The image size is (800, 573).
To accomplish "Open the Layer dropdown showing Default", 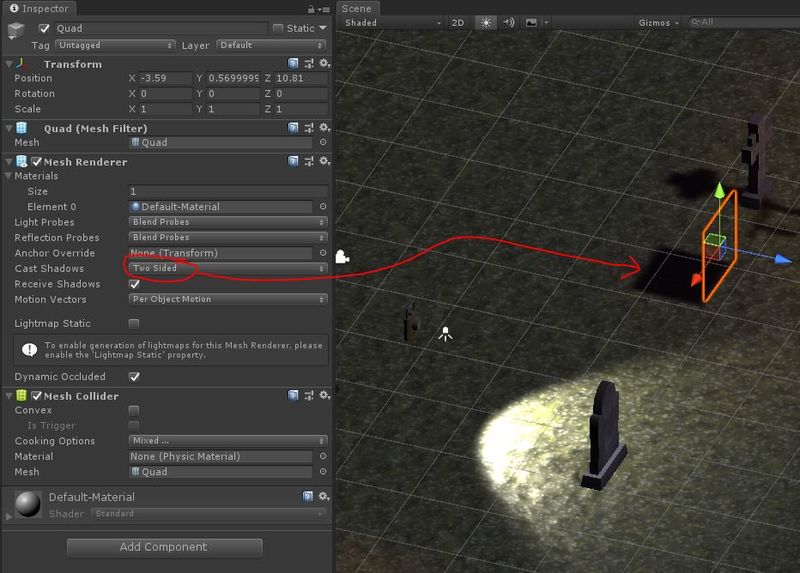I will click(271, 45).
